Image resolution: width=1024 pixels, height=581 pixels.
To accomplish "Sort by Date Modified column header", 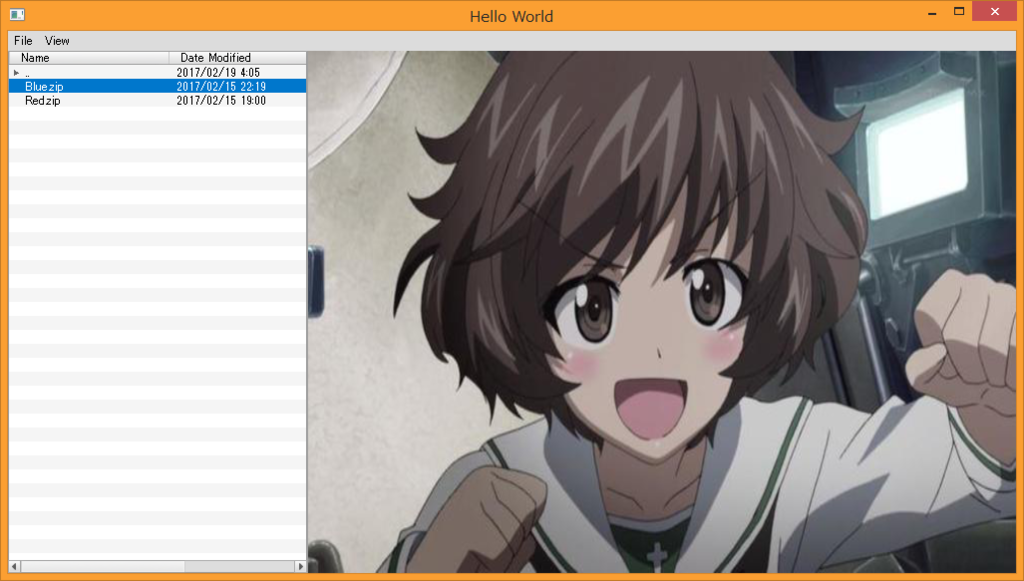I will 238,57.
